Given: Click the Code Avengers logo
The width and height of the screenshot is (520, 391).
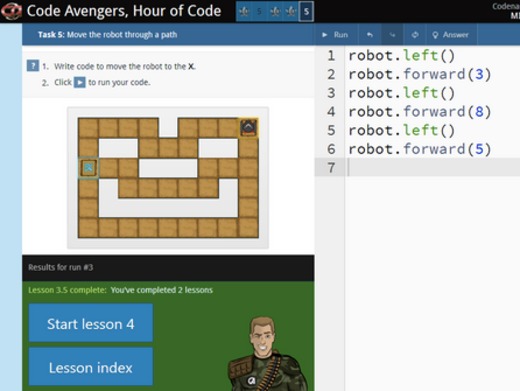Looking at the screenshot, I should tap(11, 11).
